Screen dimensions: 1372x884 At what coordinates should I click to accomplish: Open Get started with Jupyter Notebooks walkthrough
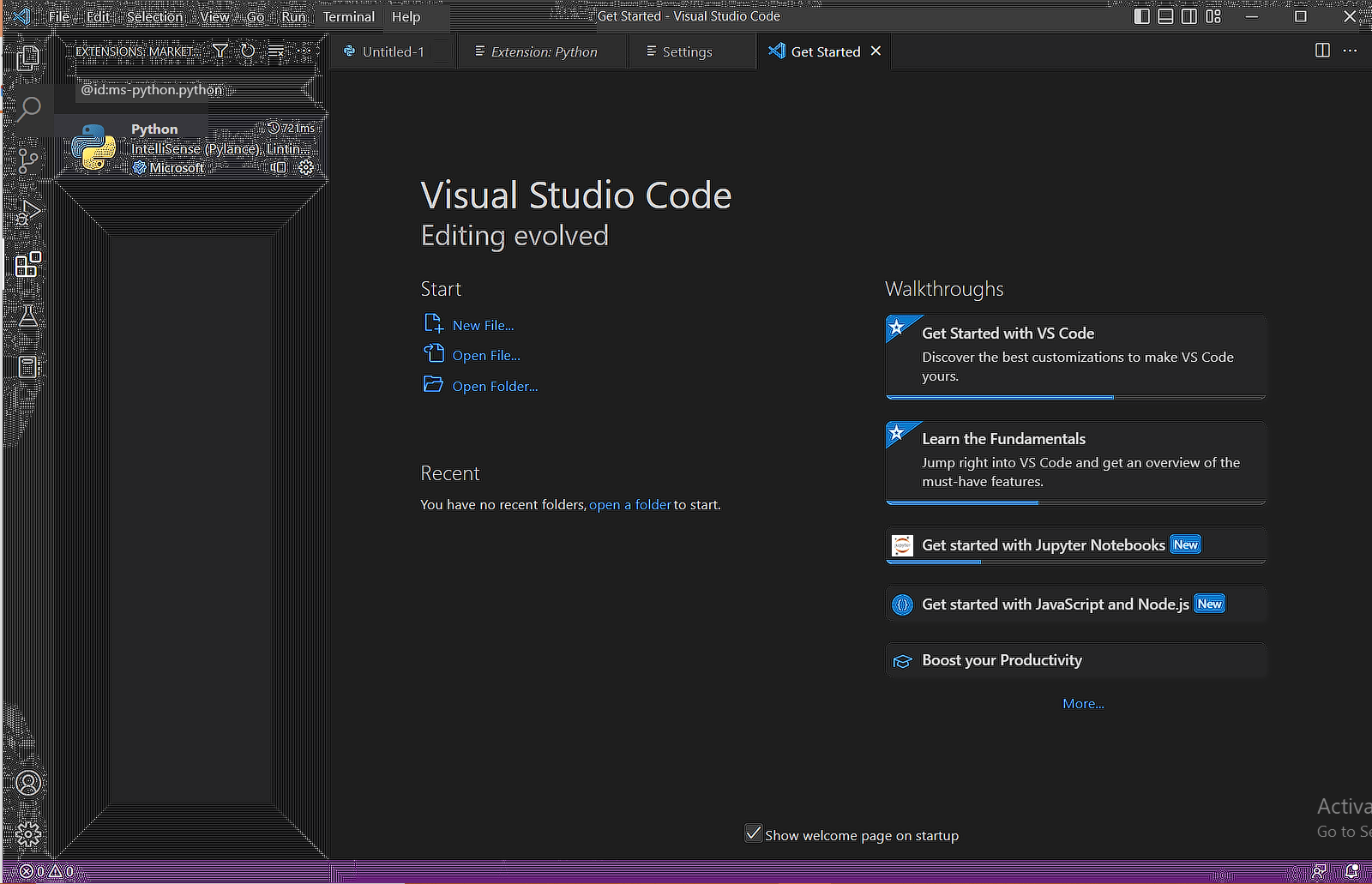click(x=1075, y=545)
